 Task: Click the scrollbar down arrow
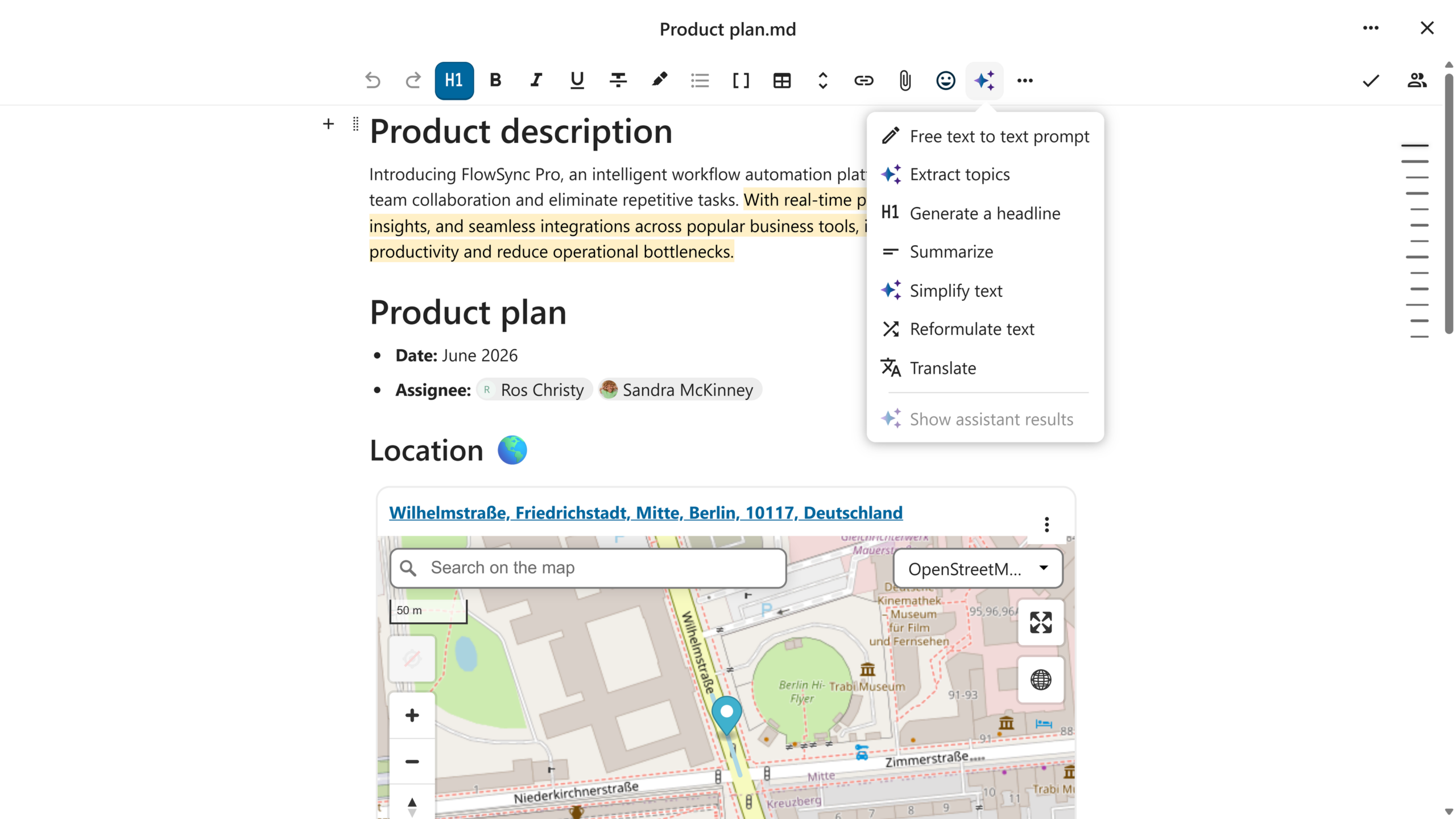point(1449,812)
